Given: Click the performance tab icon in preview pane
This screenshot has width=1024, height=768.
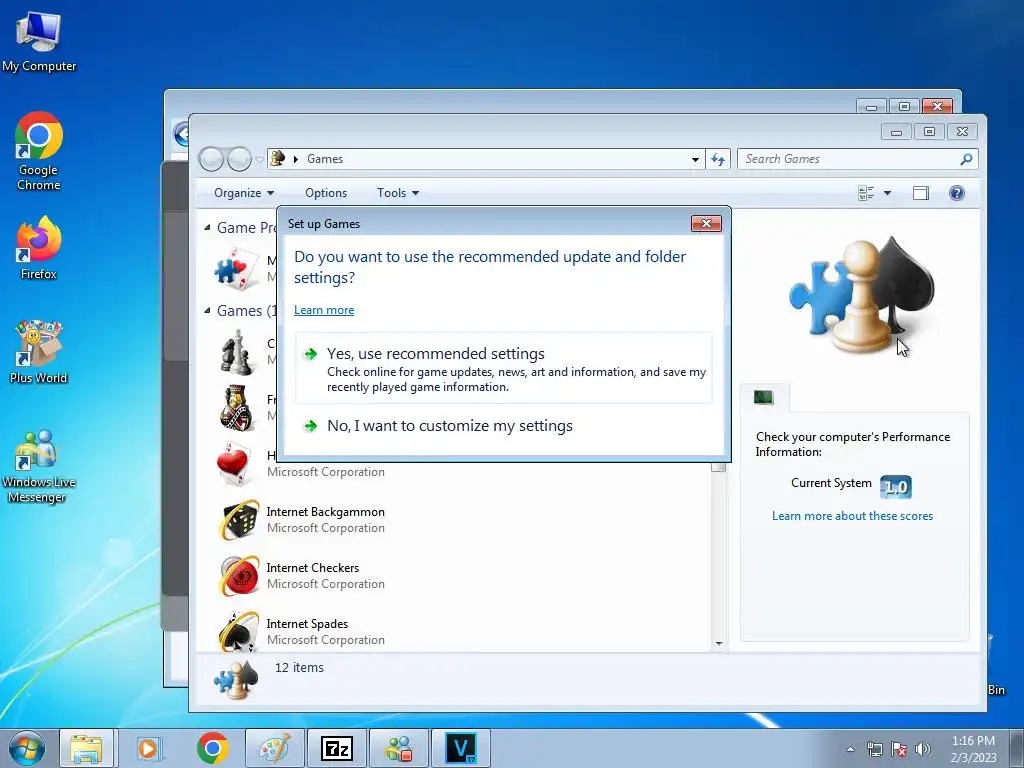Looking at the screenshot, I should (x=763, y=397).
